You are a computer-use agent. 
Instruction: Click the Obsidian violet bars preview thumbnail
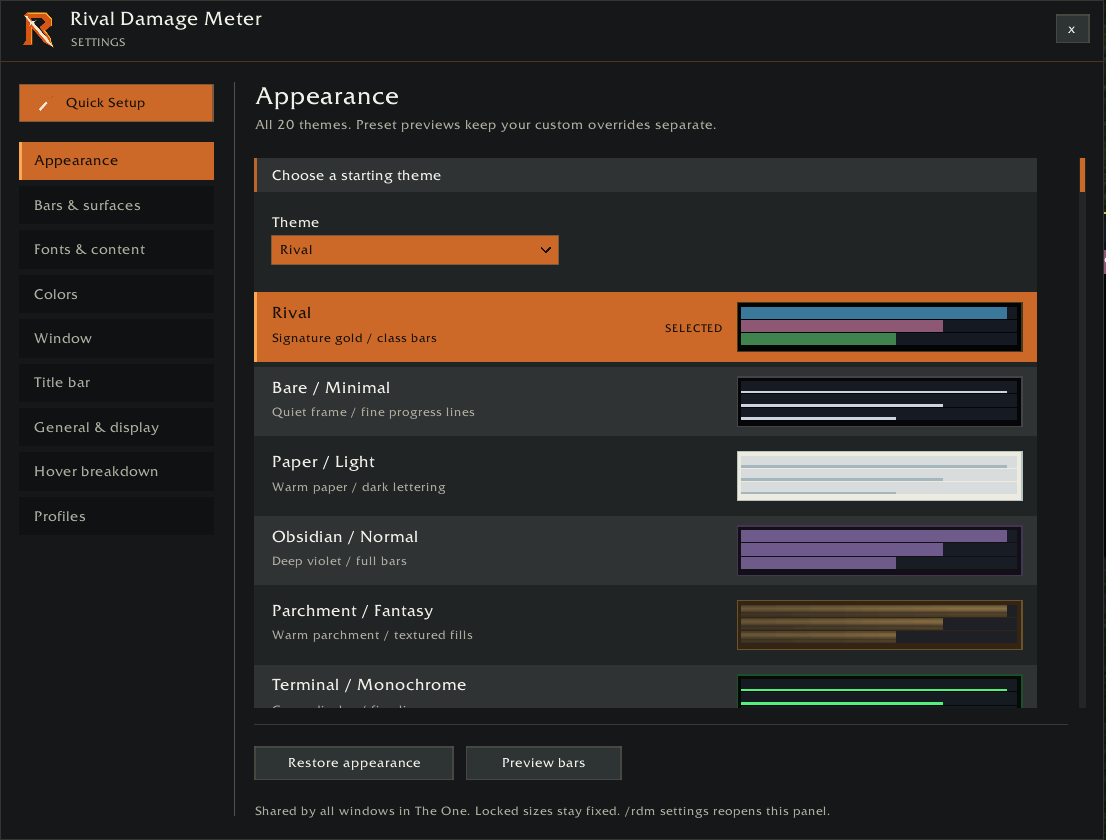click(880, 551)
